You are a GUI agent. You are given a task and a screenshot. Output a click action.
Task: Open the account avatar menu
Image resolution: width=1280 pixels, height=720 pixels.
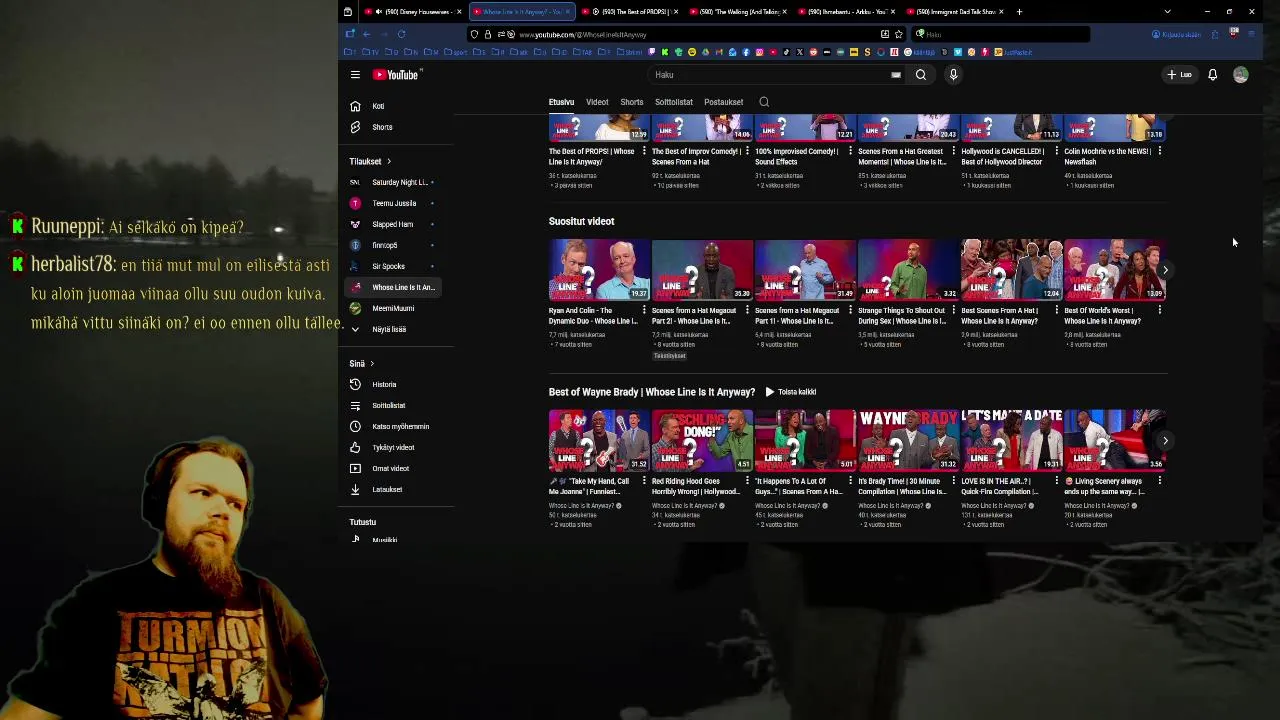point(1240,75)
